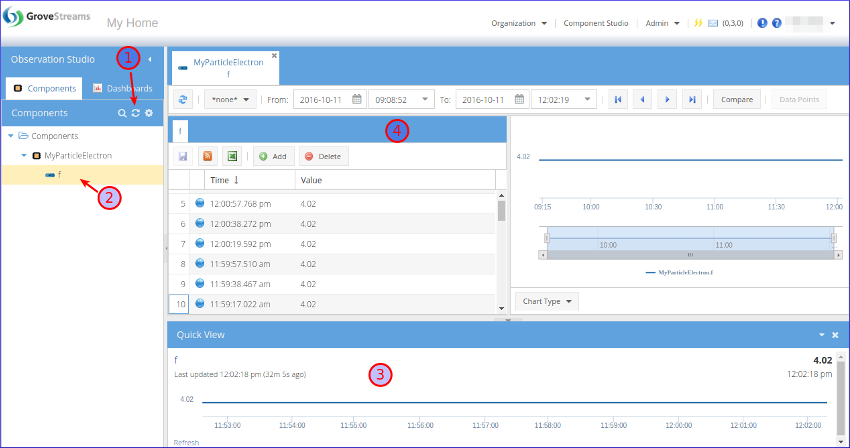Export data with the Excel icon
This screenshot has width=850, height=448.
coord(231,157)
